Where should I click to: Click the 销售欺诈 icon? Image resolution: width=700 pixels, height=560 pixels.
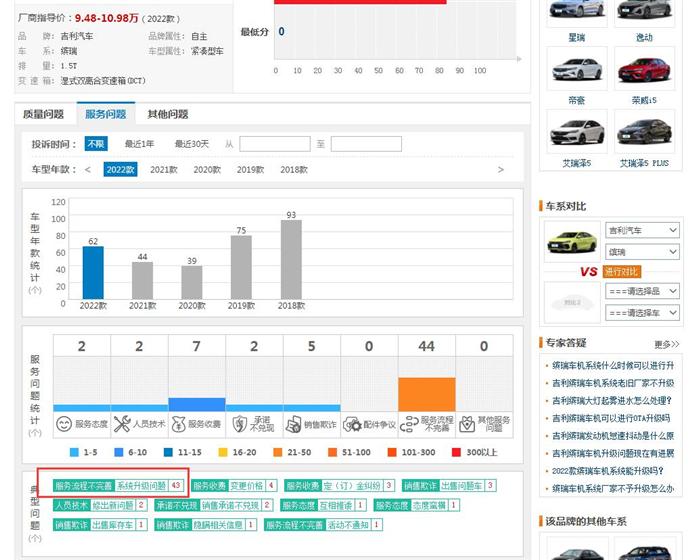coord(294,424)
